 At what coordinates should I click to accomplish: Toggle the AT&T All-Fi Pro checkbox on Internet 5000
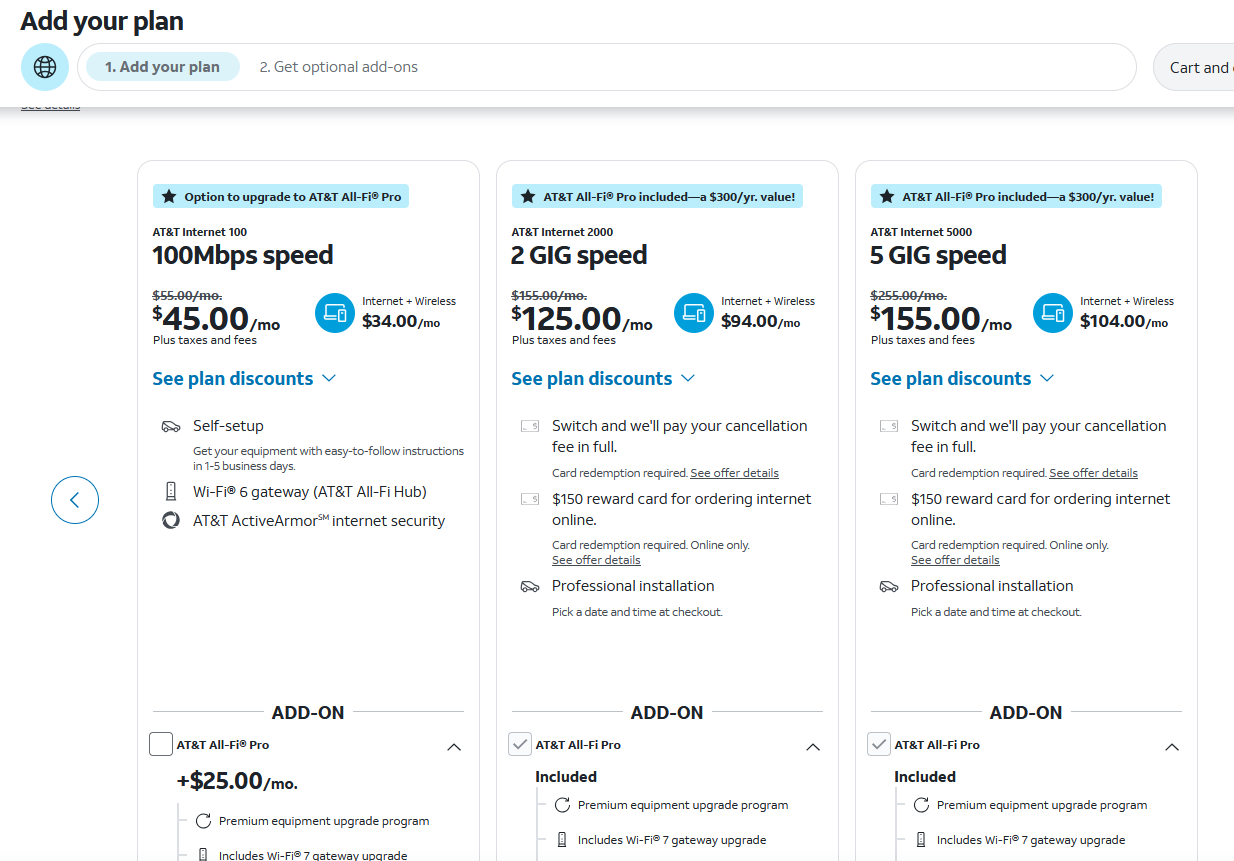coord(878,744)
